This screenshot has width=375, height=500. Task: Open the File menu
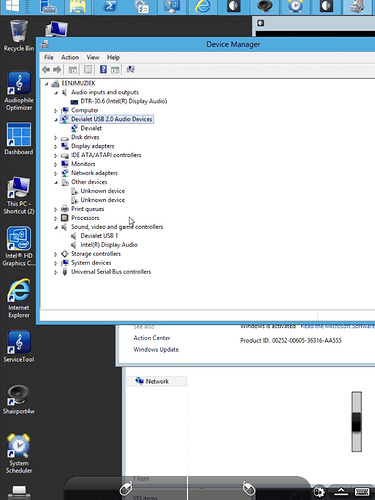click(x=49, y=57)
